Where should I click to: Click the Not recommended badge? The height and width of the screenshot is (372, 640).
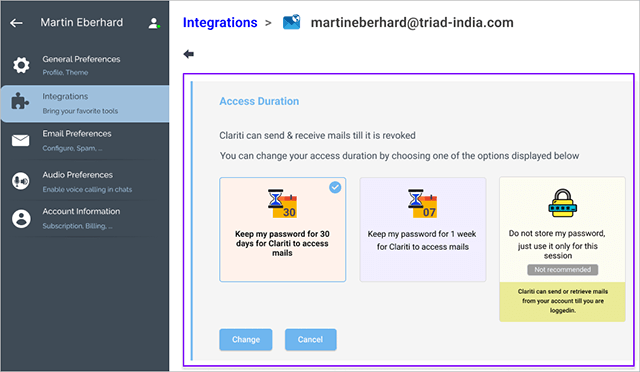562,270
